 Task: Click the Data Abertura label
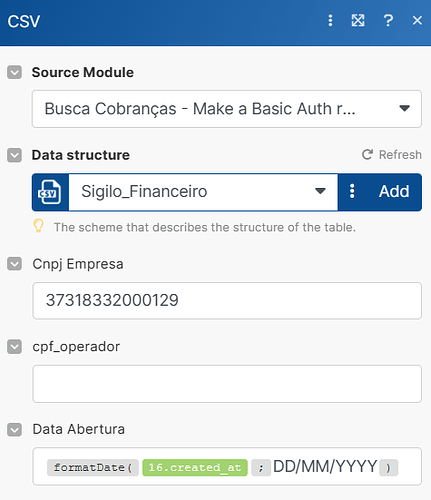click(79, 429)
